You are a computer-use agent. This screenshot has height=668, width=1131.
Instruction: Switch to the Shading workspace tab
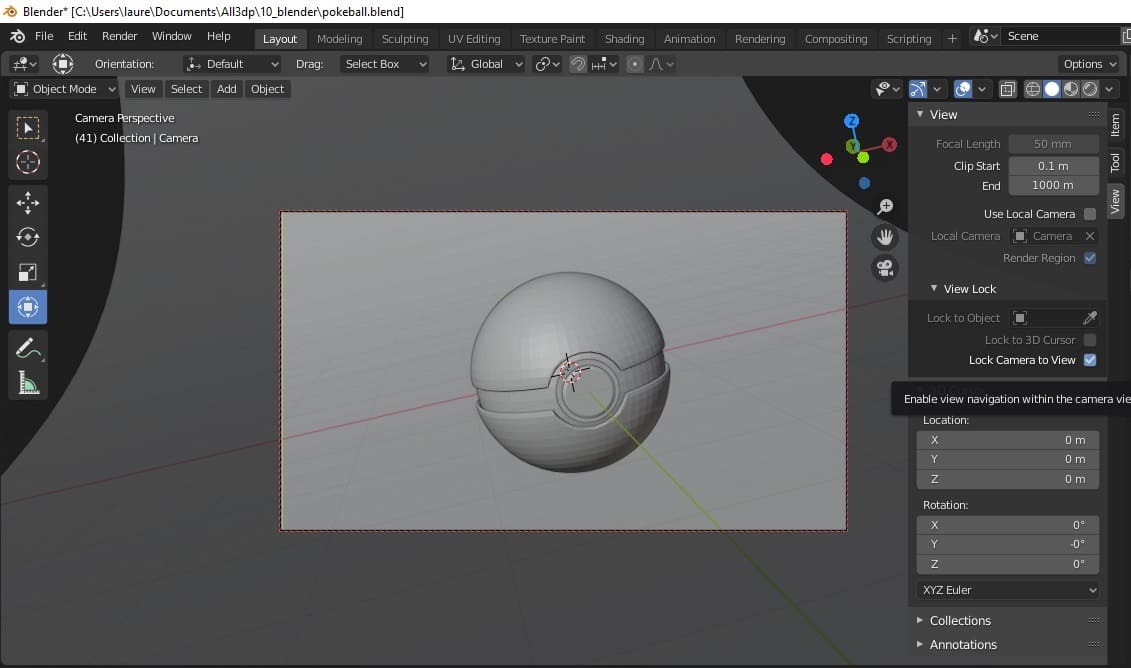(625, 39)
